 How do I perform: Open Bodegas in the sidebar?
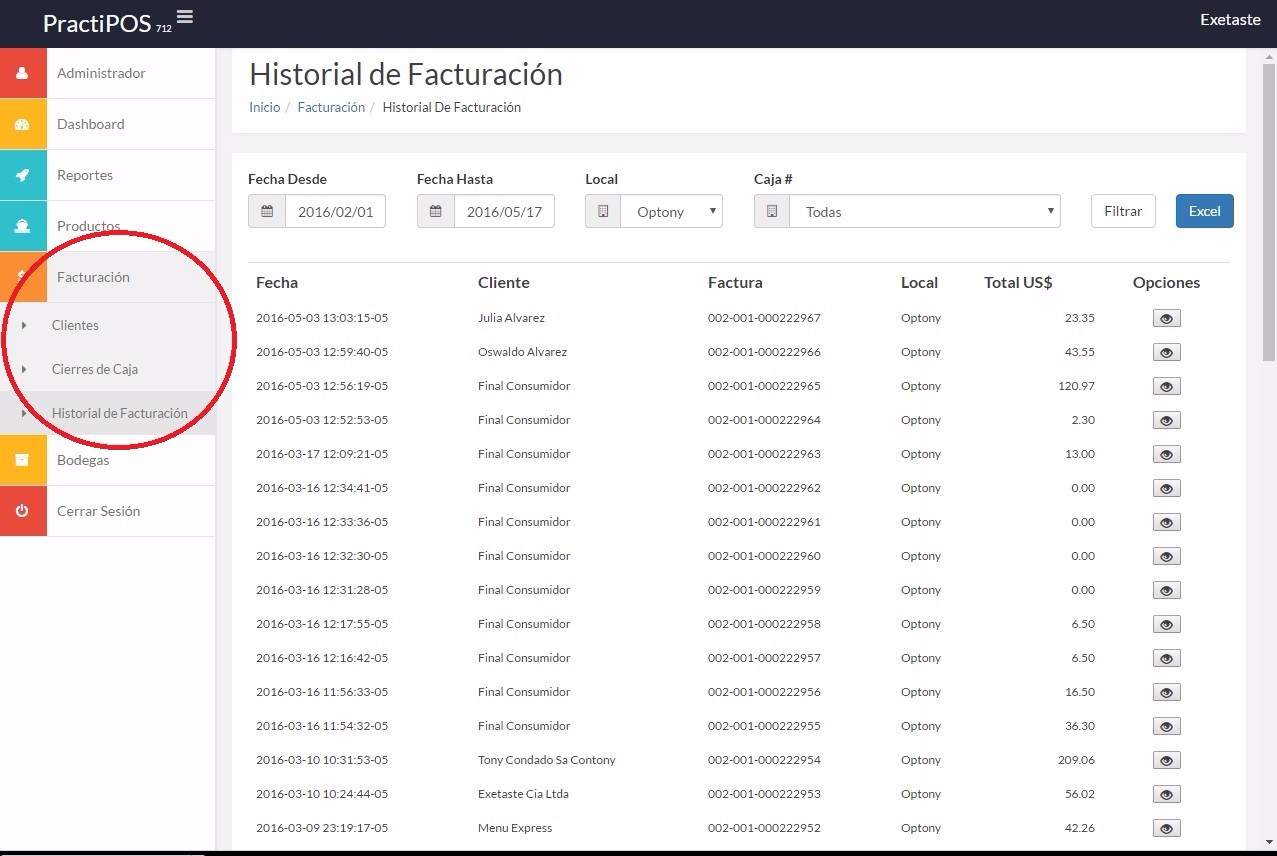pos(107,460)
